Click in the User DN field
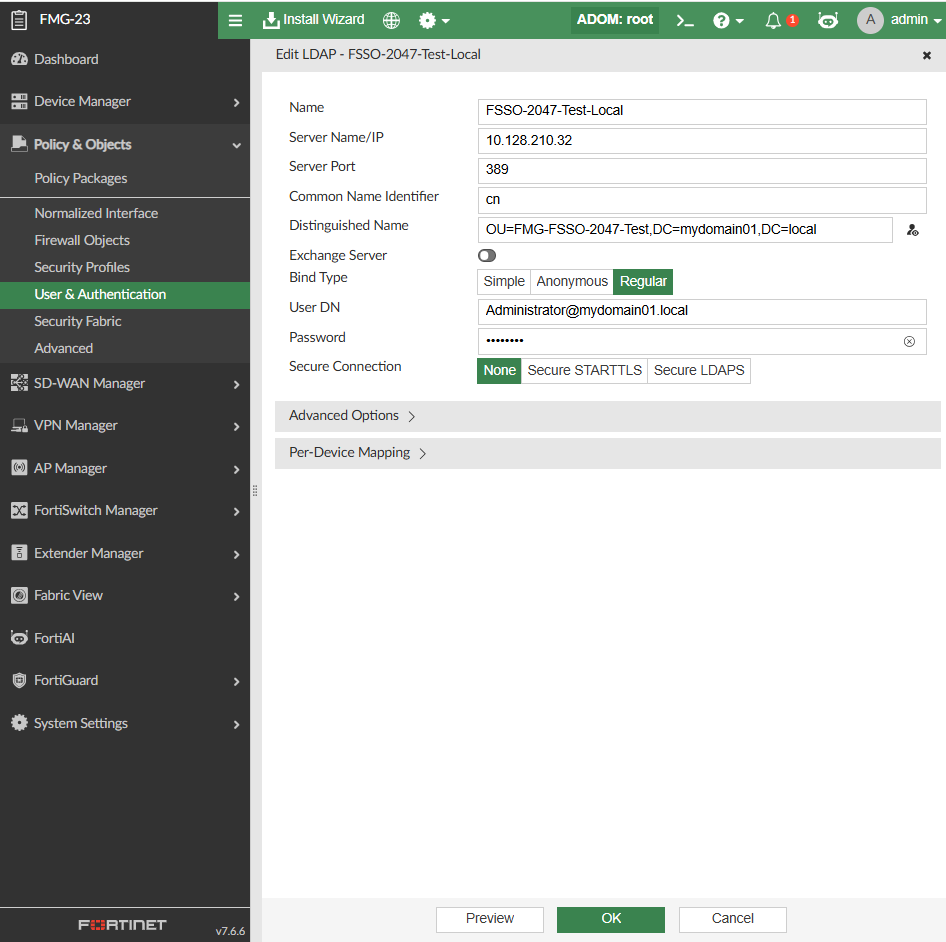Viewport: 946px width, 942px height. click(702, 311)
